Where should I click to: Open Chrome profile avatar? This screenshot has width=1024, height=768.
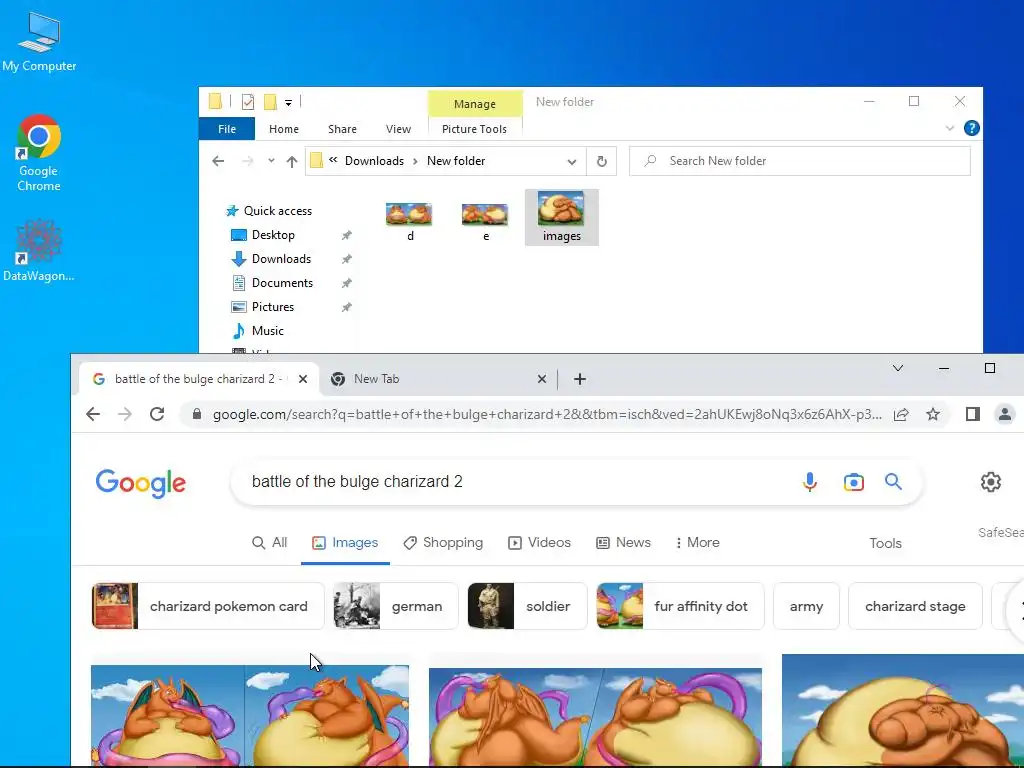point(1004,414)
